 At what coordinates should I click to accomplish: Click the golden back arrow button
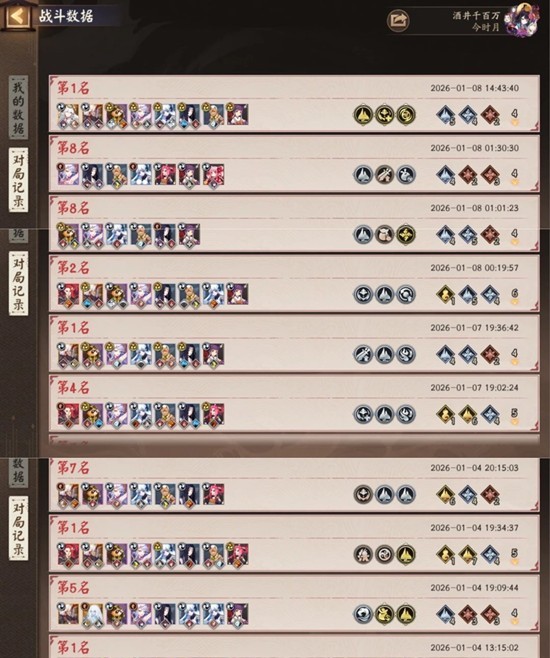coord(17,16)
